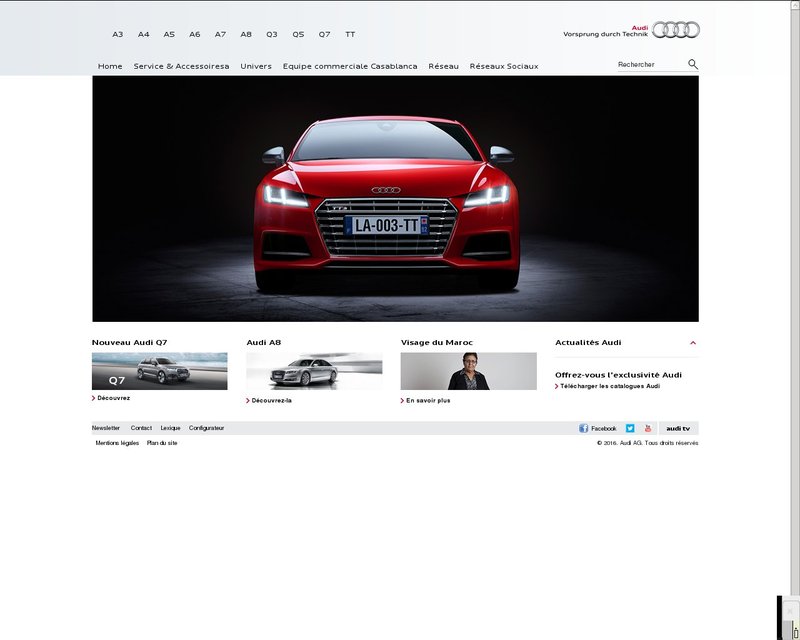Click the audi tv button
Viewport: 800px width, 640px height.
tap(678, 428)
